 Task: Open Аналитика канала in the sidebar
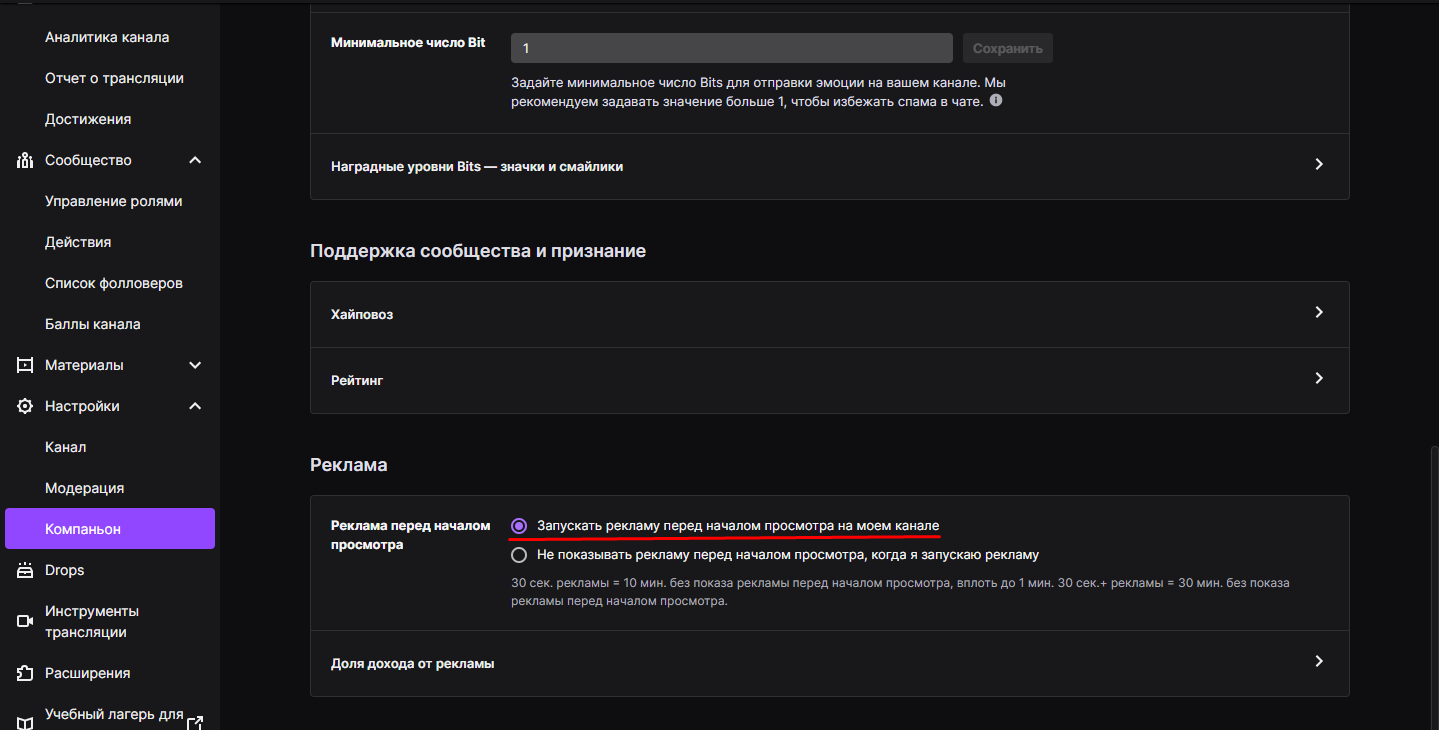tap(107, 37)
